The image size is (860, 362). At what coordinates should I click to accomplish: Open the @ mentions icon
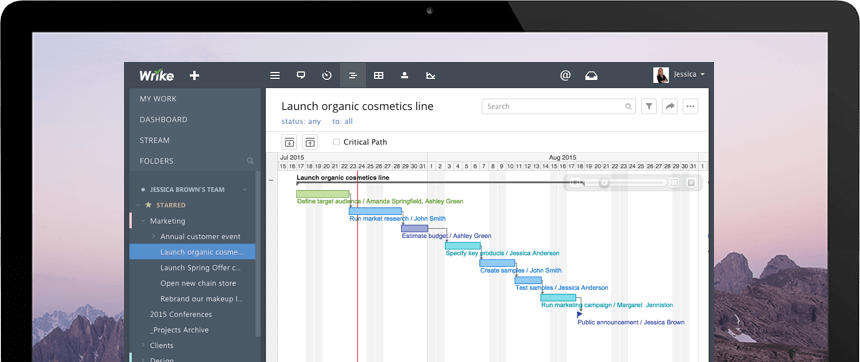[x=565, y=76]
